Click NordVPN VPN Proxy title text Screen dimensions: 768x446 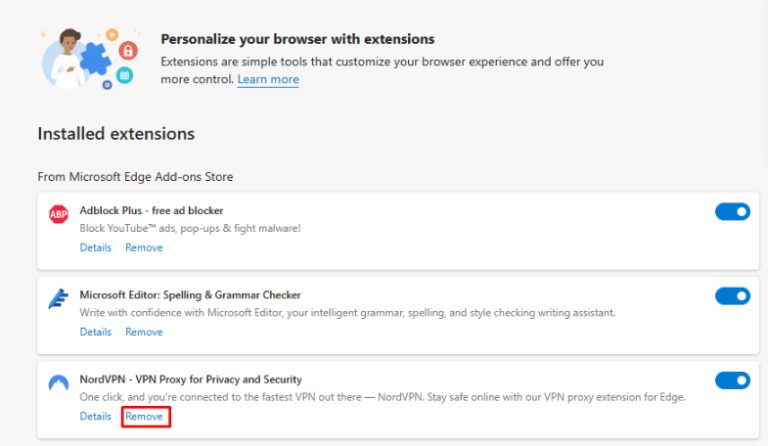190,379
